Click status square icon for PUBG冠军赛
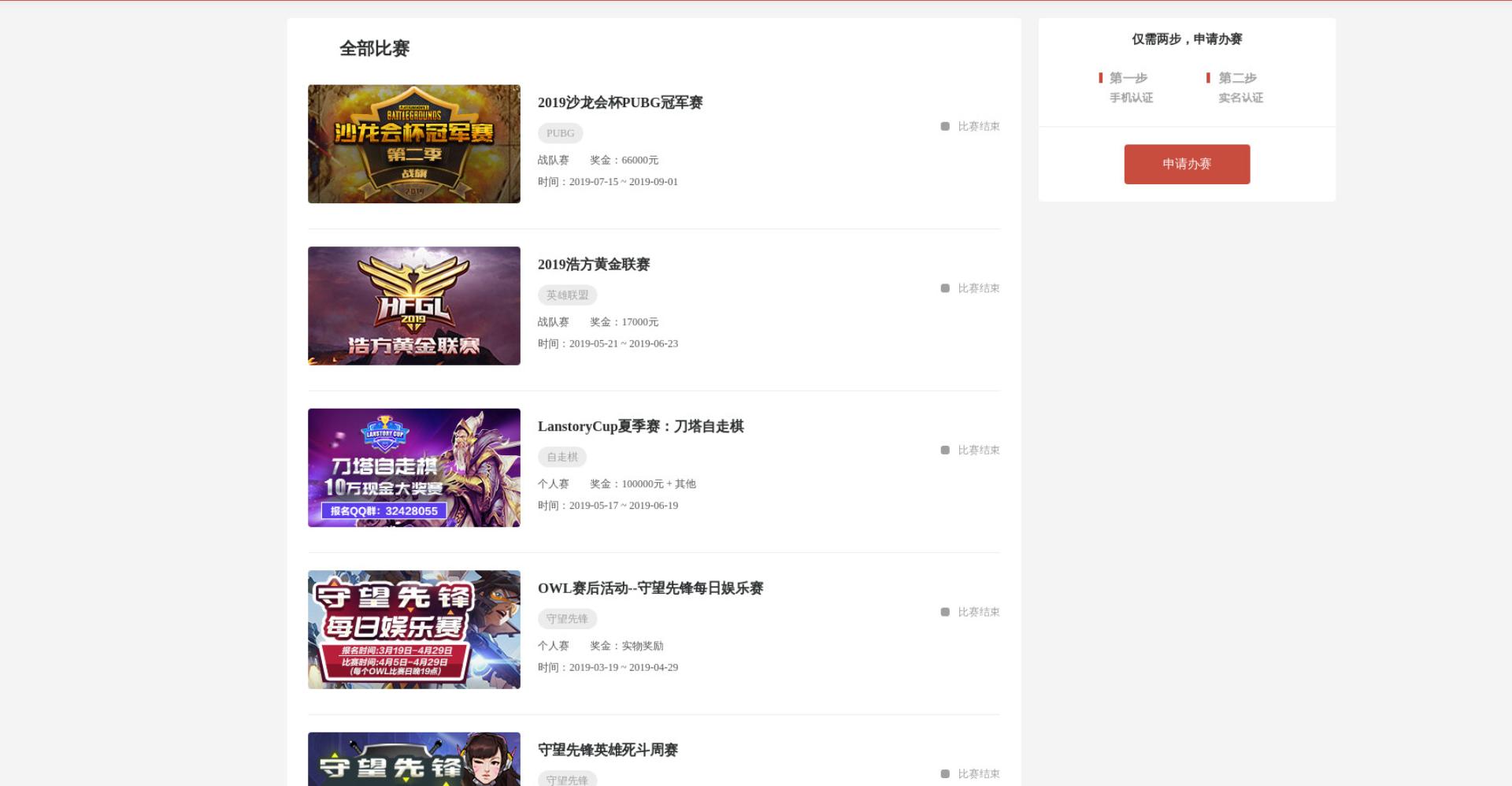 [945, 126]
